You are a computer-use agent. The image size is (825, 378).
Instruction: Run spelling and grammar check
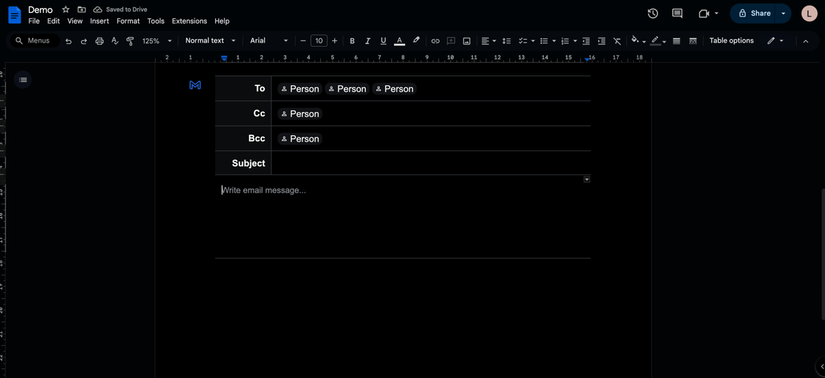point(115,41)
